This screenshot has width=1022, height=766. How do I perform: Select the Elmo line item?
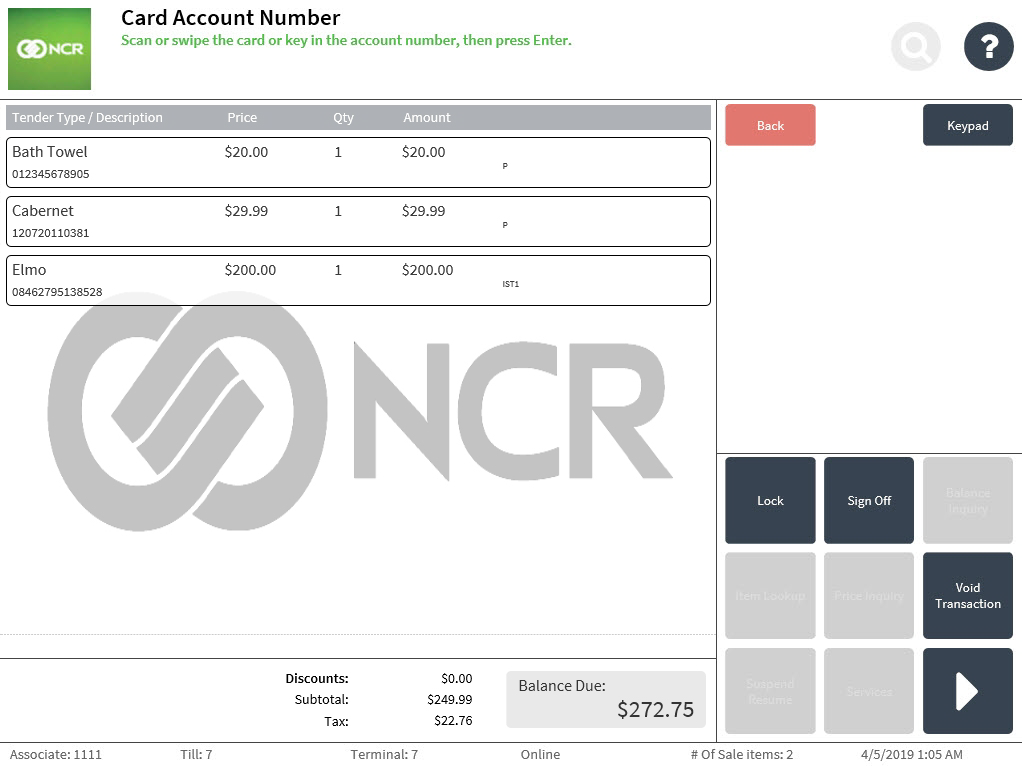(358, 280)
